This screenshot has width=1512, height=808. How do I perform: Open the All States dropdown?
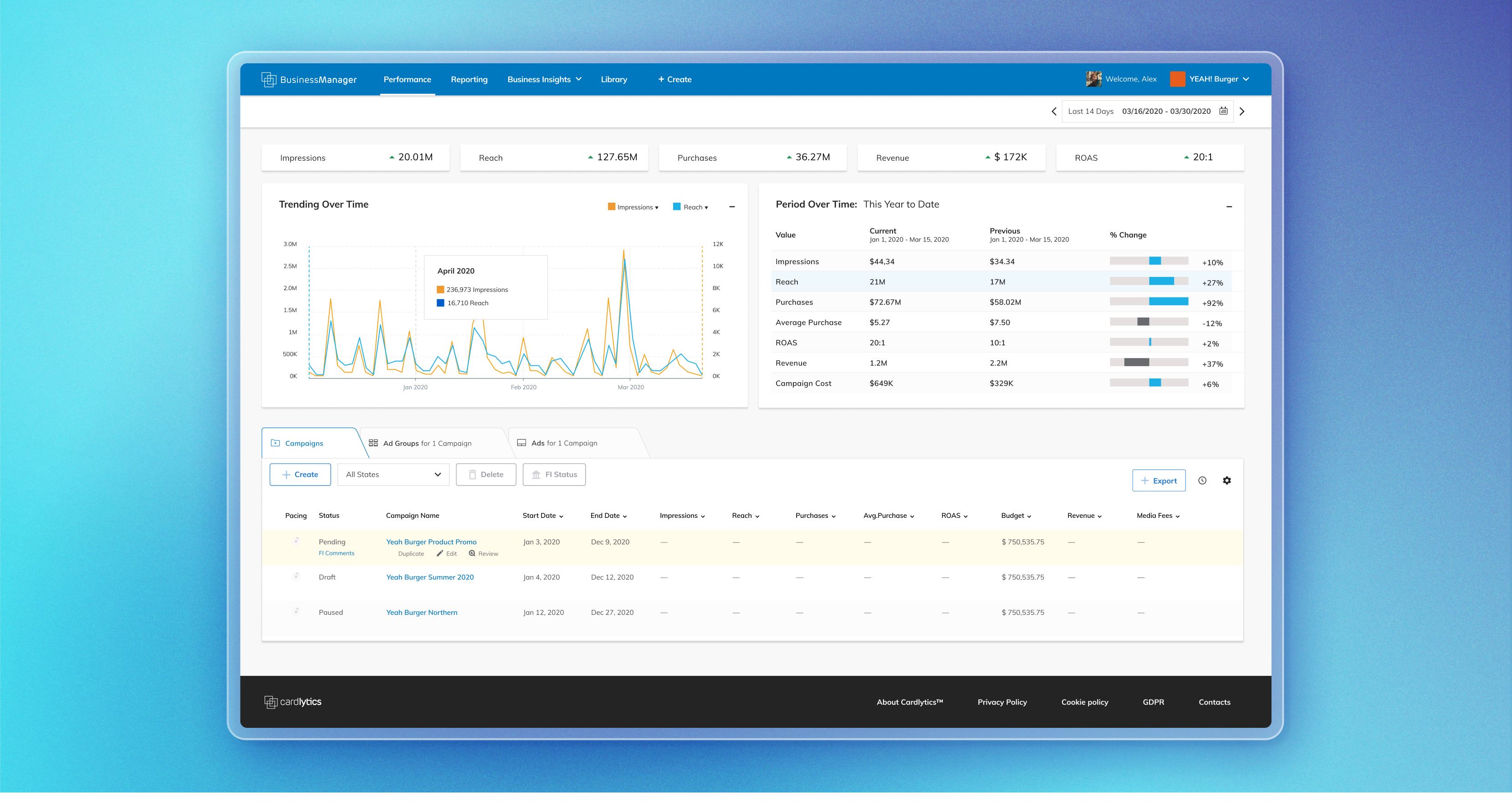pyautogui.click(x=393, y=475)
